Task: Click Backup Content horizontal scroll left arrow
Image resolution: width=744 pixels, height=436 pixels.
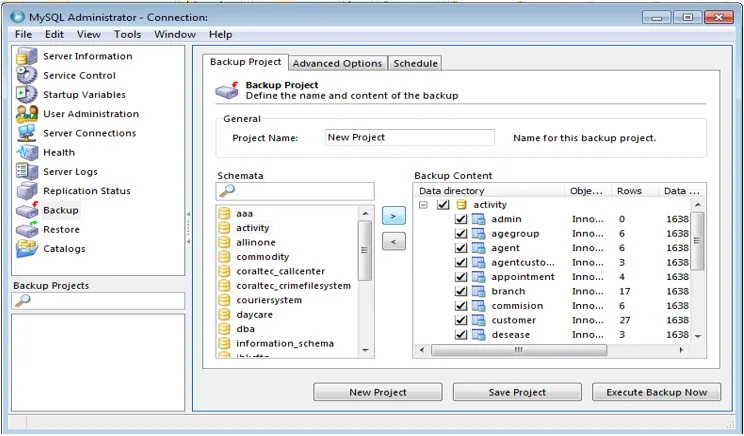Action: (x=422, y=350)
